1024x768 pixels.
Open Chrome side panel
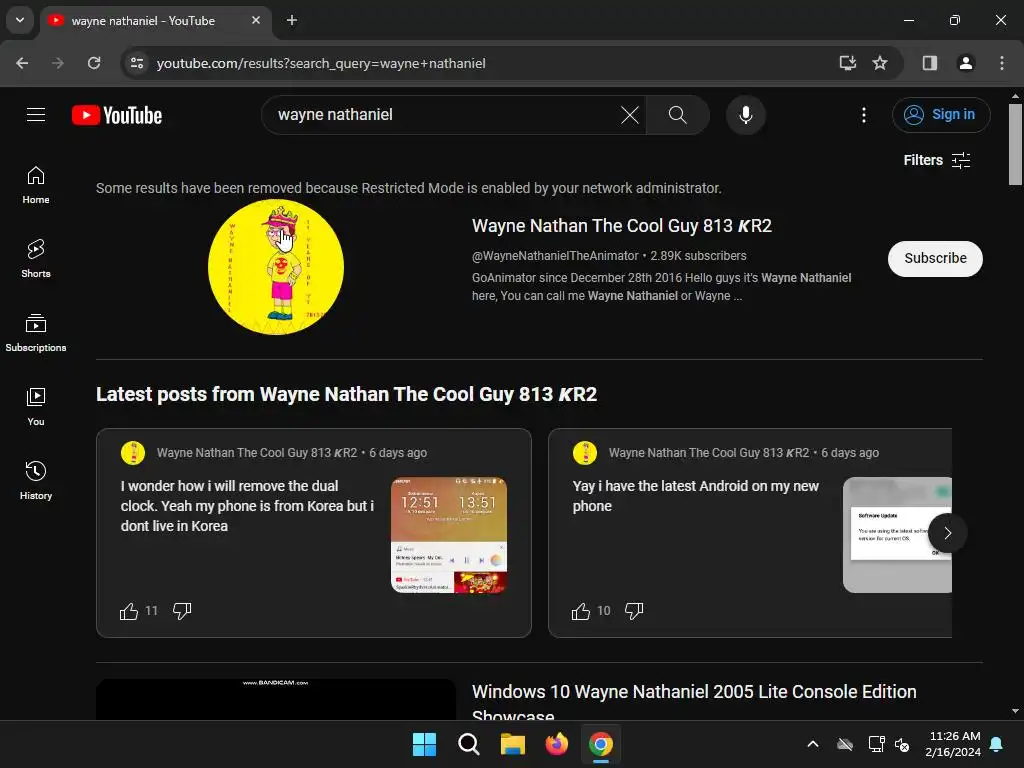click(x=930, y=63)
